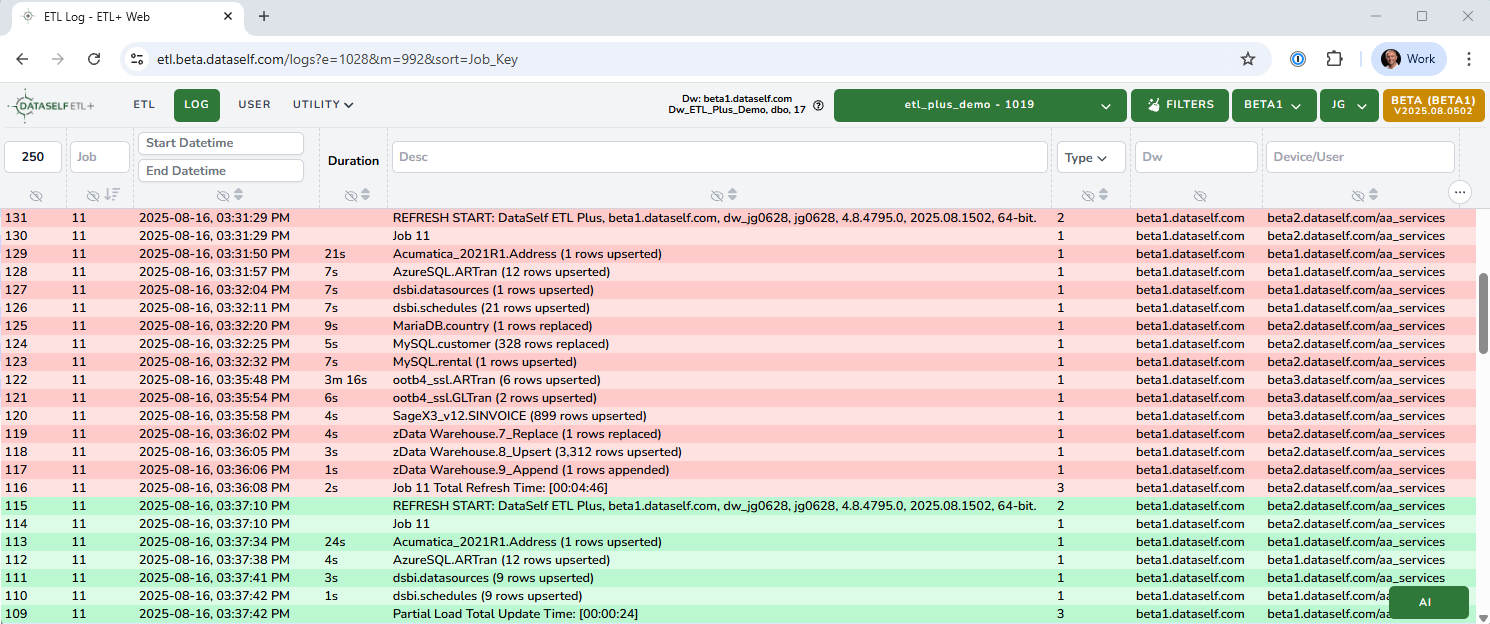
Task: Select the LOG tab
Action: (196, 105)
